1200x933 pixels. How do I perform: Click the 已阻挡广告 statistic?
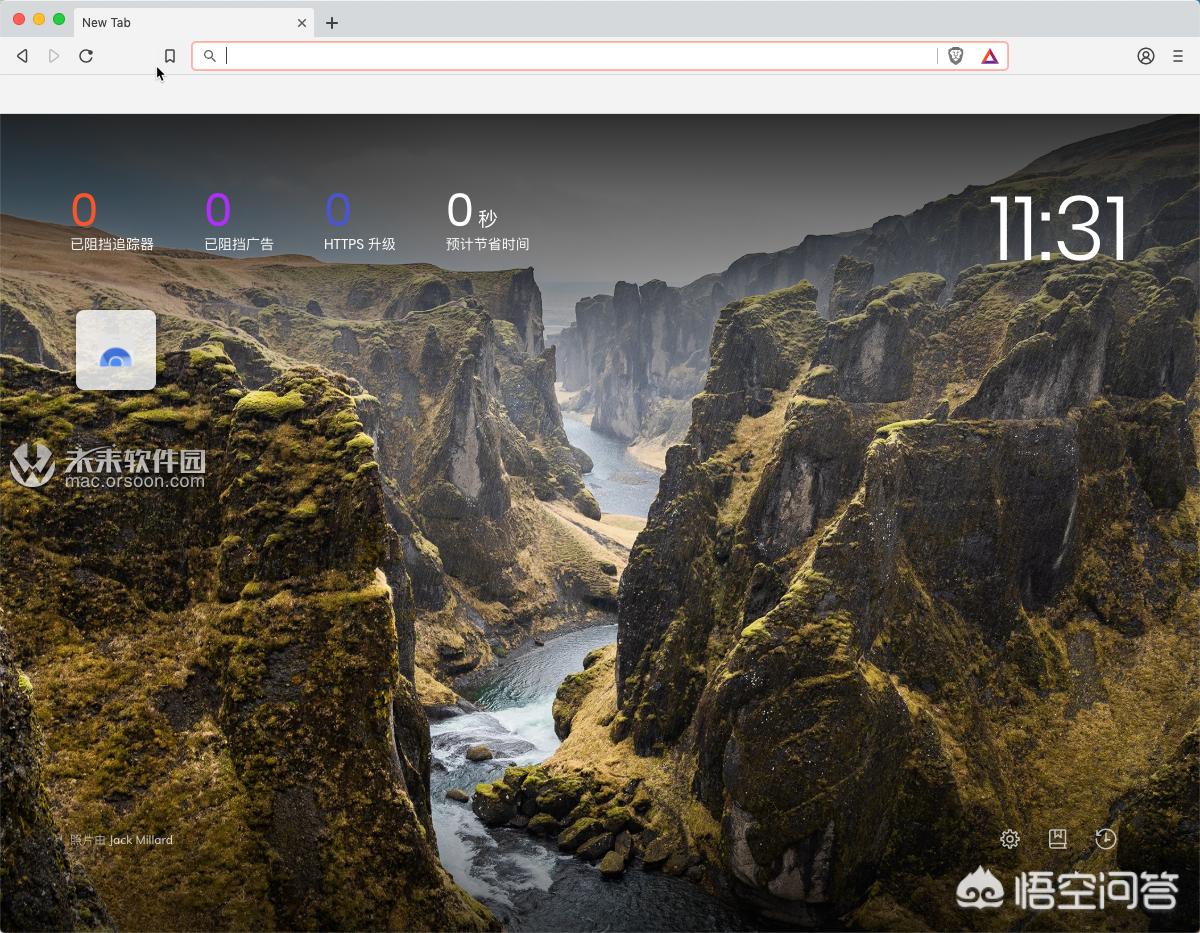(x=239, y=222)
